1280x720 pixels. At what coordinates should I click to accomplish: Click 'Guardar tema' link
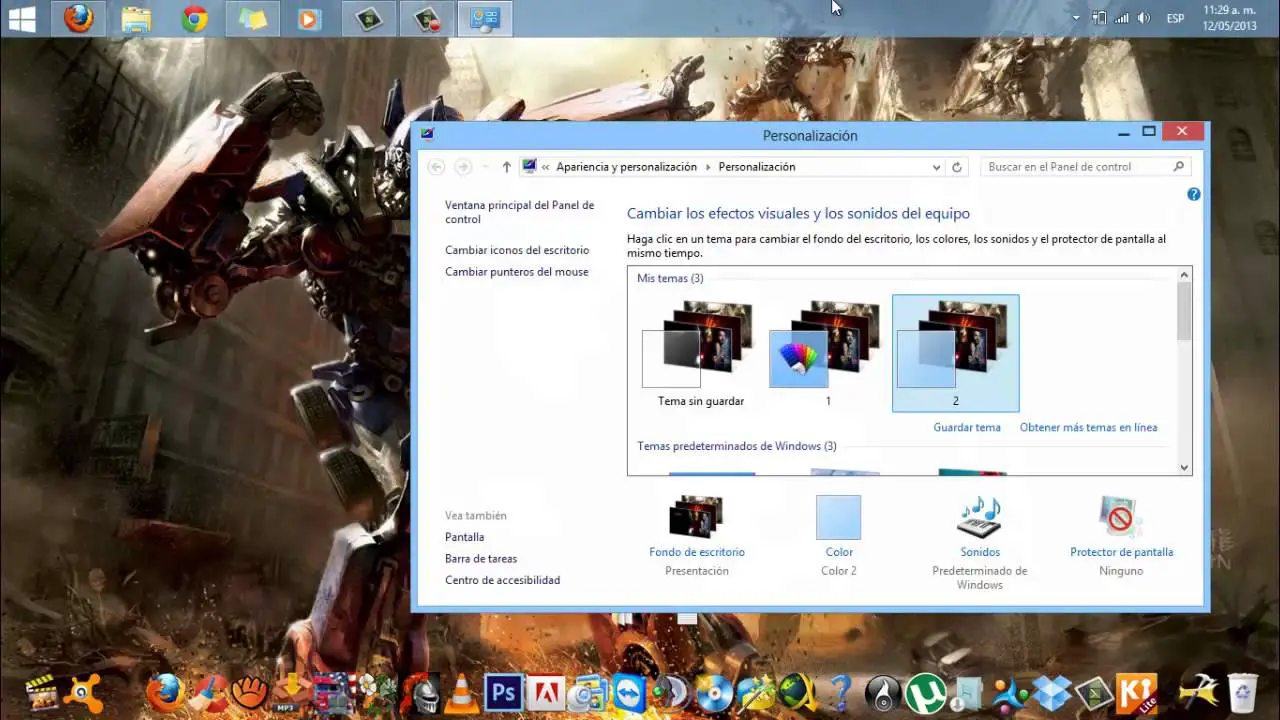(x=967, y=427)
